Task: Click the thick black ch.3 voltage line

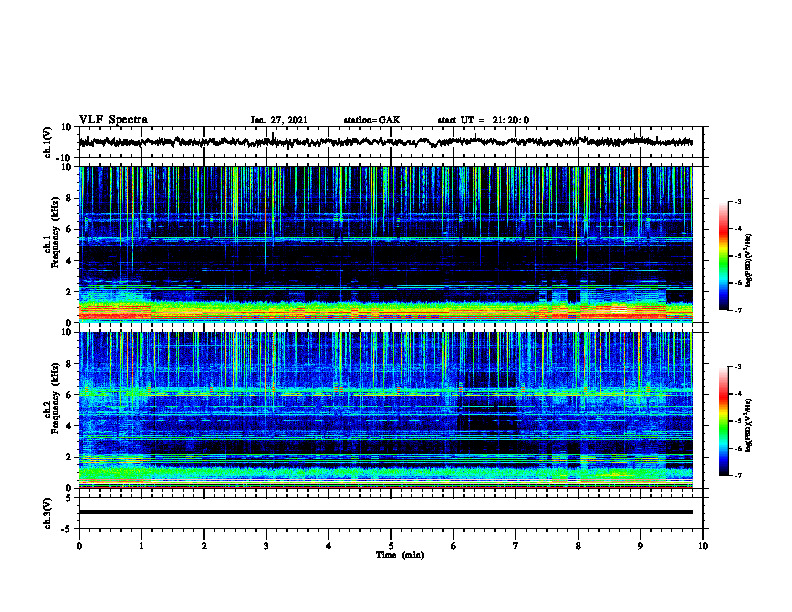Action: coord(385,512)
